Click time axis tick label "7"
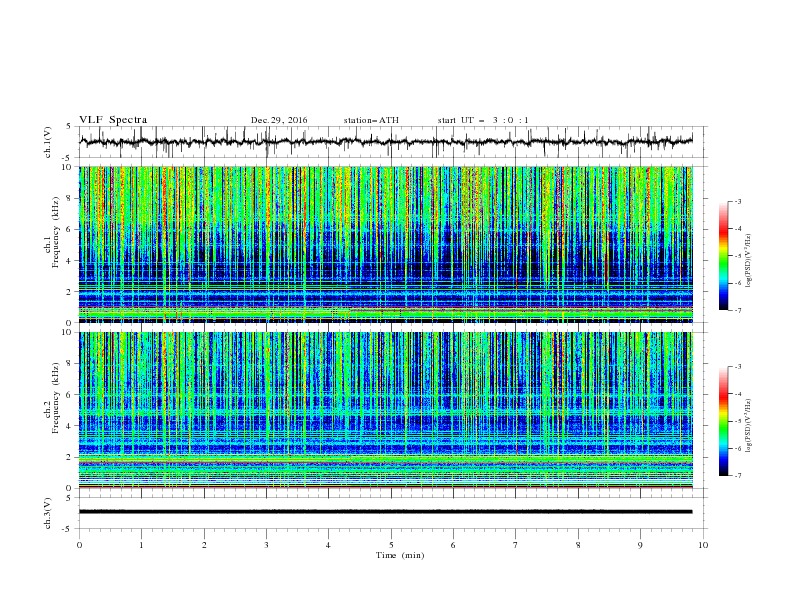Viewport: 792px width, 612px height. [x=516, y=545]
